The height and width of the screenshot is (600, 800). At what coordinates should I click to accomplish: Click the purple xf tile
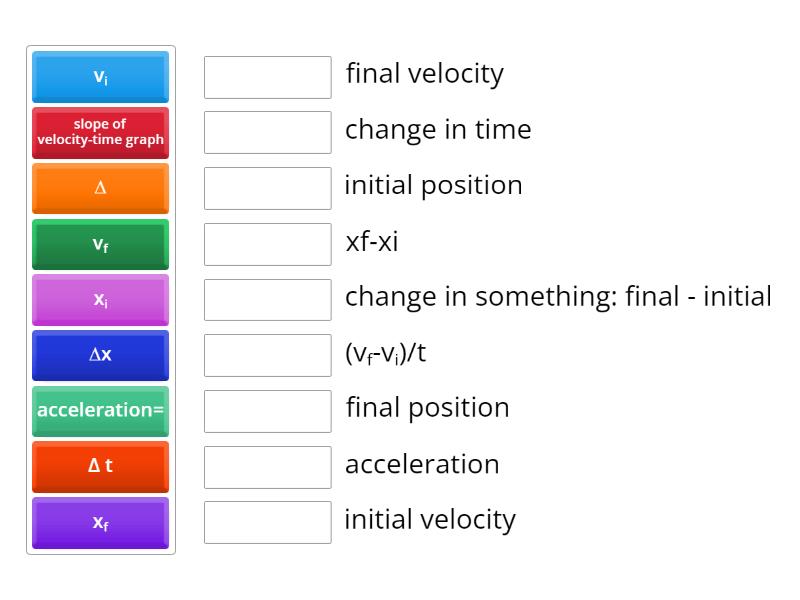100,523
